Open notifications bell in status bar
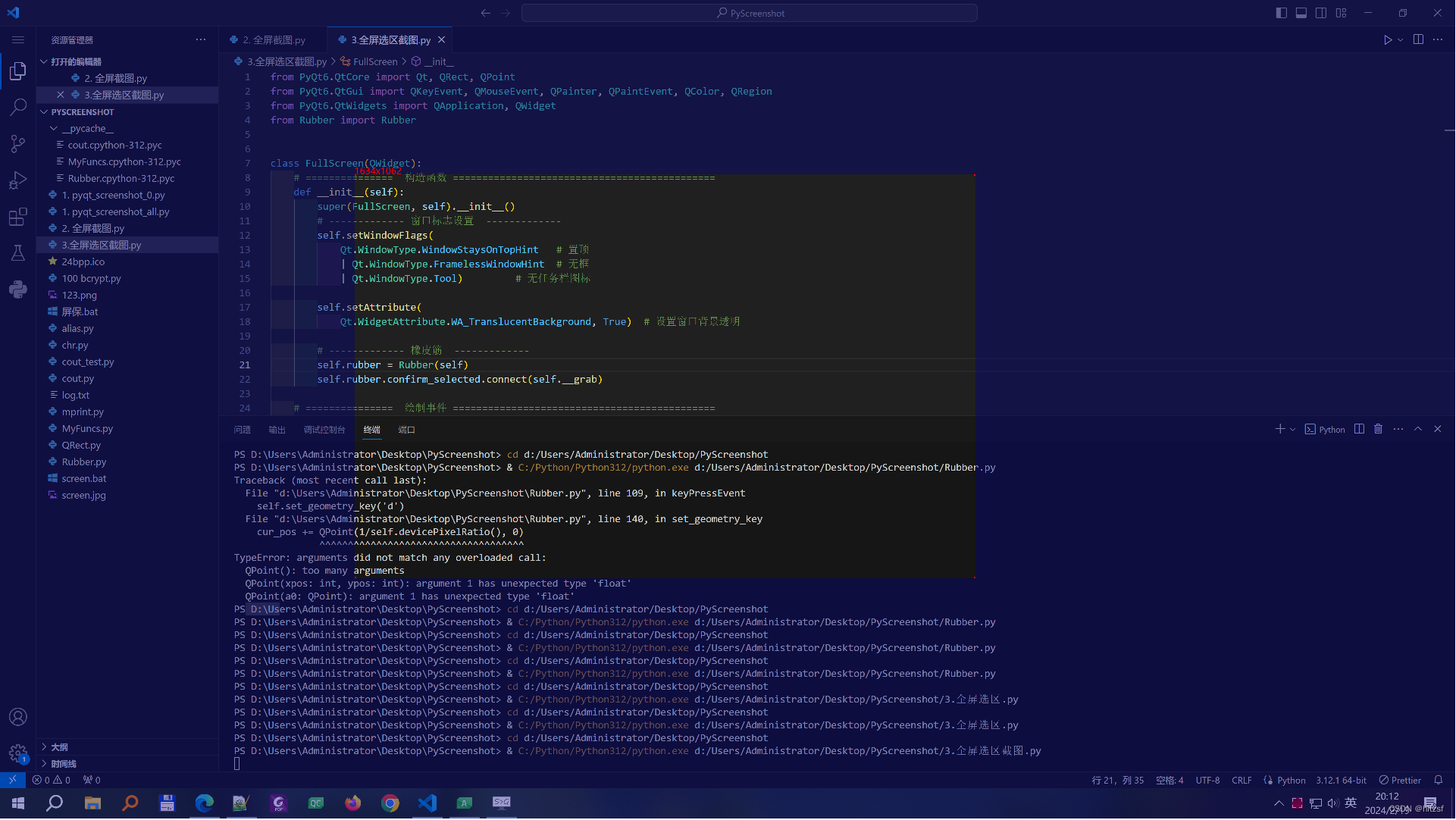Image resolution: width=1456 pixels, height=820 pixels. 1439,781
